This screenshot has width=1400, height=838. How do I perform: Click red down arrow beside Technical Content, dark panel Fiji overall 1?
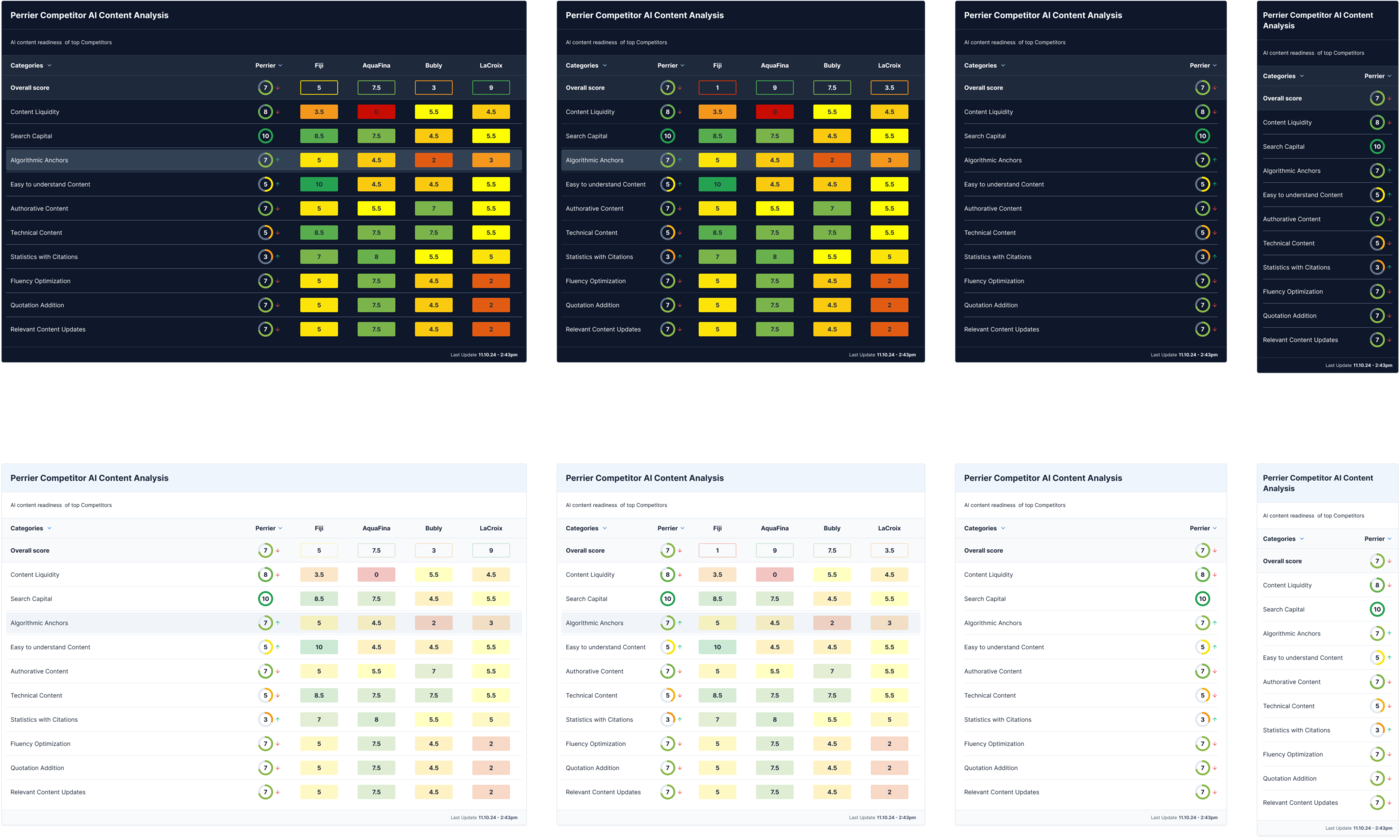679,233
